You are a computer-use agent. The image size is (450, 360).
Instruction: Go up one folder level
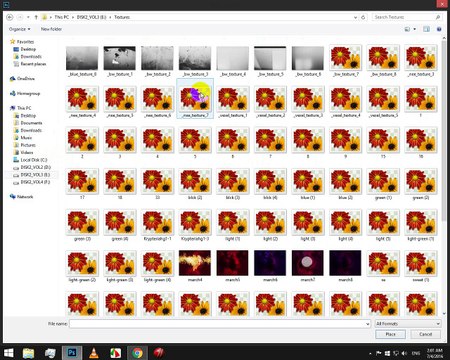[36, 17]
